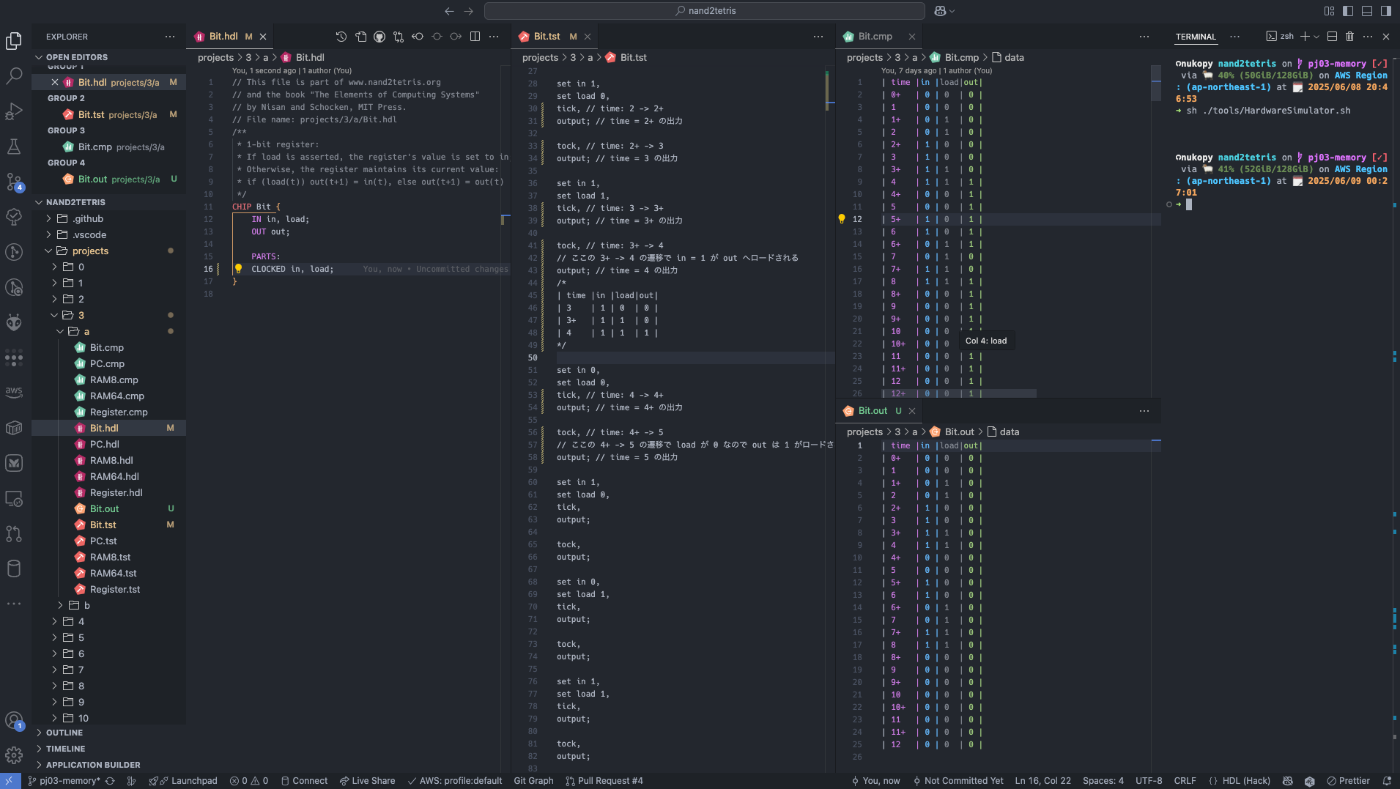Viewport: 1400px width, 789px height.
Task: Open the Explorer view in activity bar
Action: click(14, 41)
